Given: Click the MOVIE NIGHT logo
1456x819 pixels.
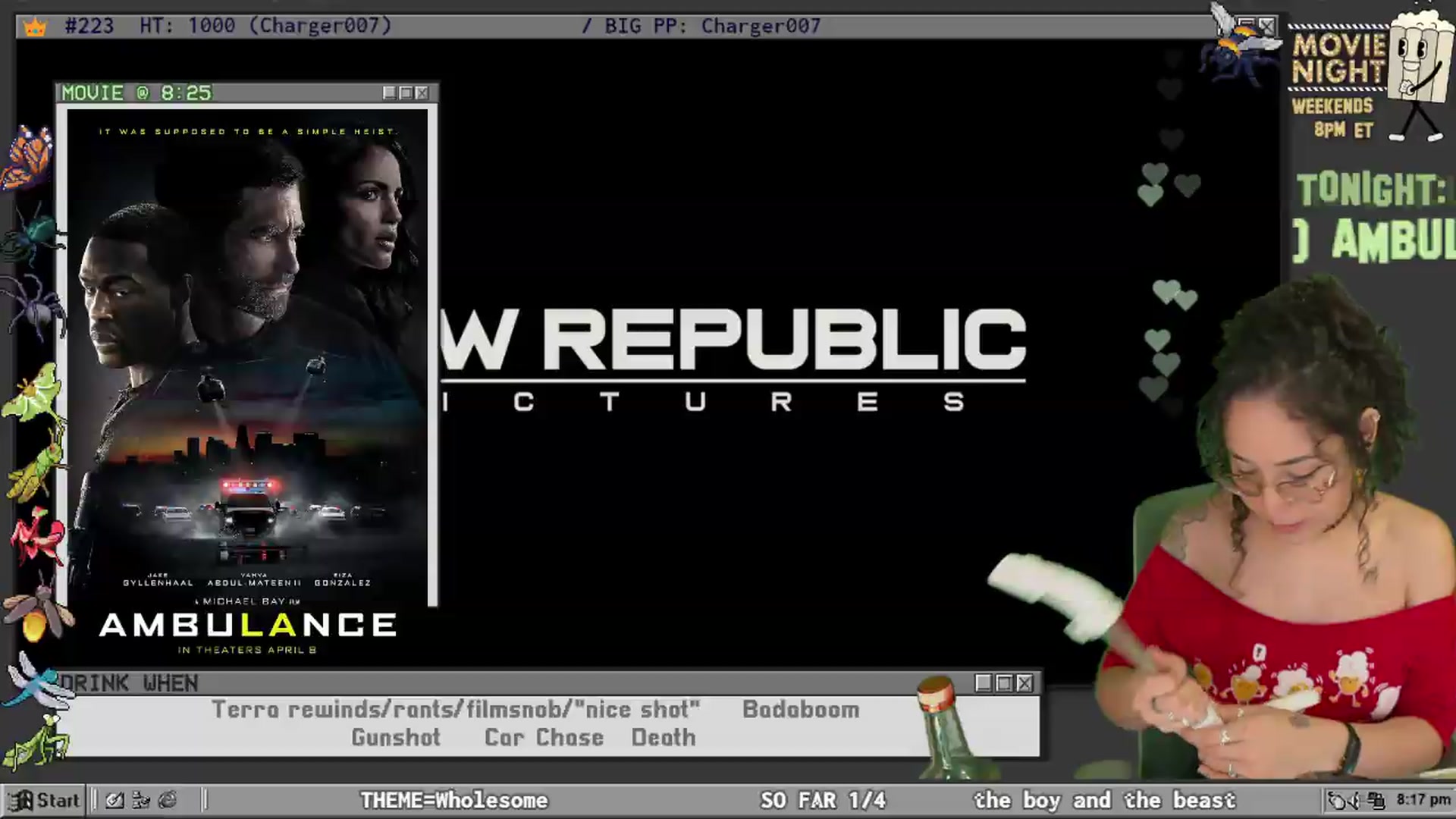Looking at the screenshot, I should tap(1339, 59).
